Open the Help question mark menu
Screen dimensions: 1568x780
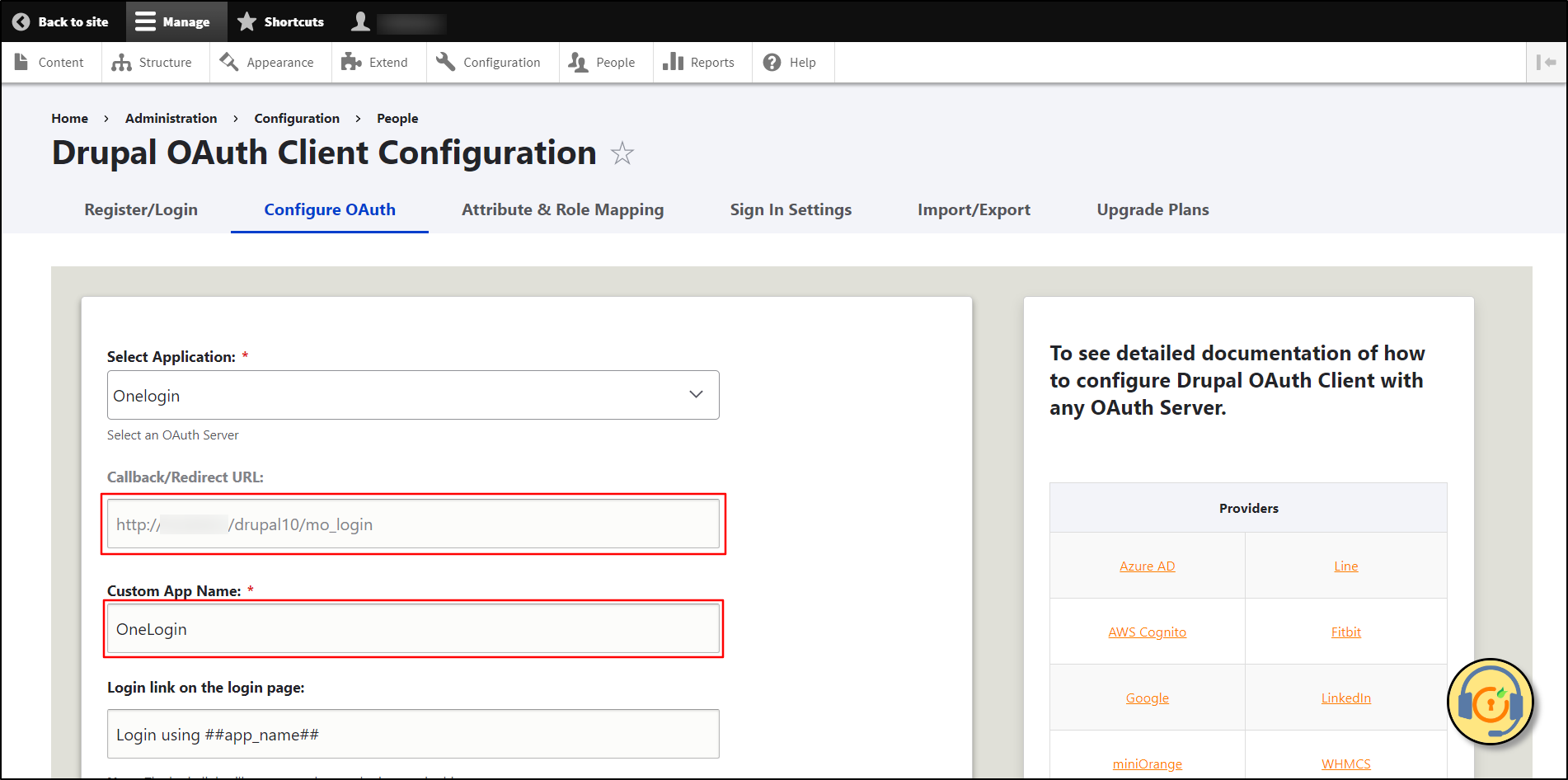pos(772,63)
